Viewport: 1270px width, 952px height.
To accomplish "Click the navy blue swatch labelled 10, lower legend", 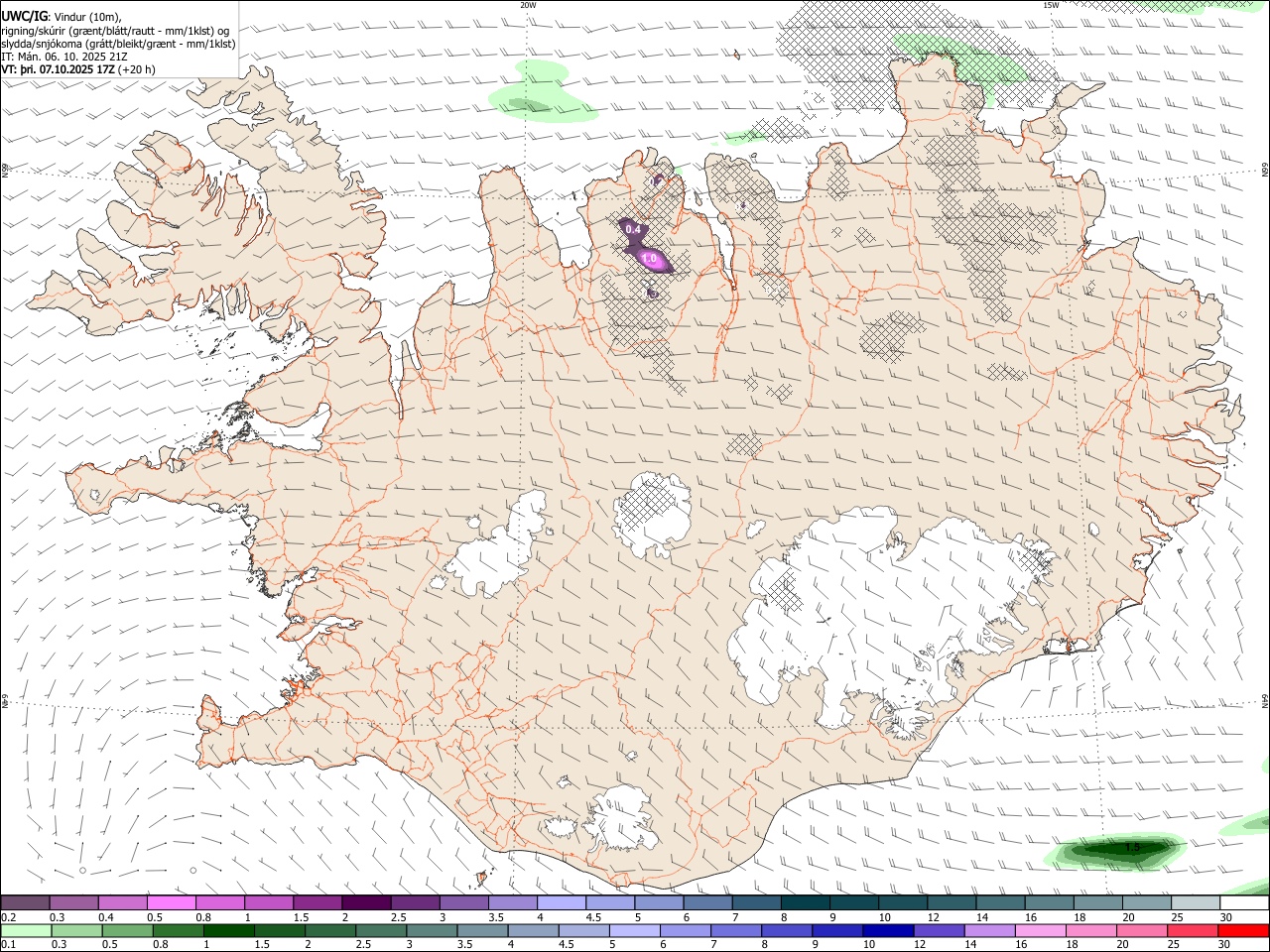I will point(887,931).
